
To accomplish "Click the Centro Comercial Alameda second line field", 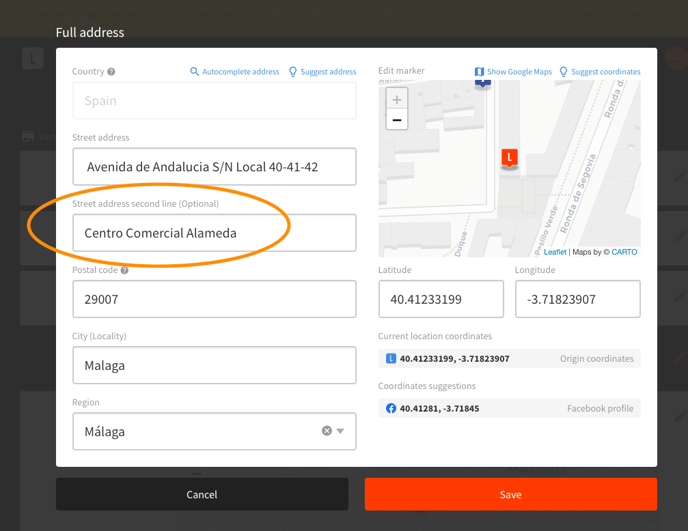I will click(x=214, y=233).
